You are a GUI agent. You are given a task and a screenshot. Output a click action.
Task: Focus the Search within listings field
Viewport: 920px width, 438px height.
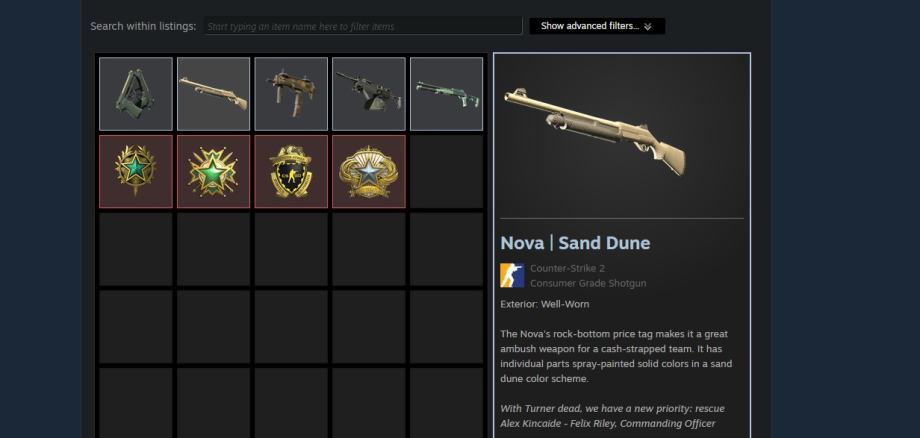[363, 26]
